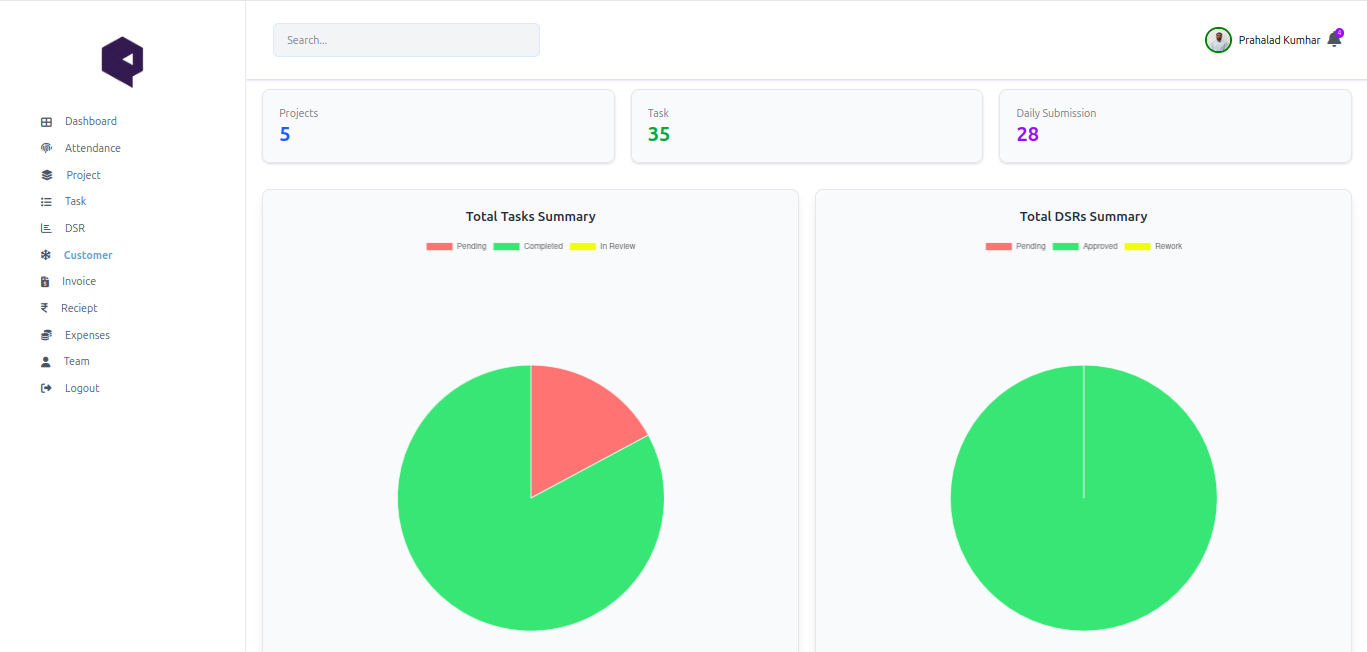Go to the Expenses page

(87, 335)
